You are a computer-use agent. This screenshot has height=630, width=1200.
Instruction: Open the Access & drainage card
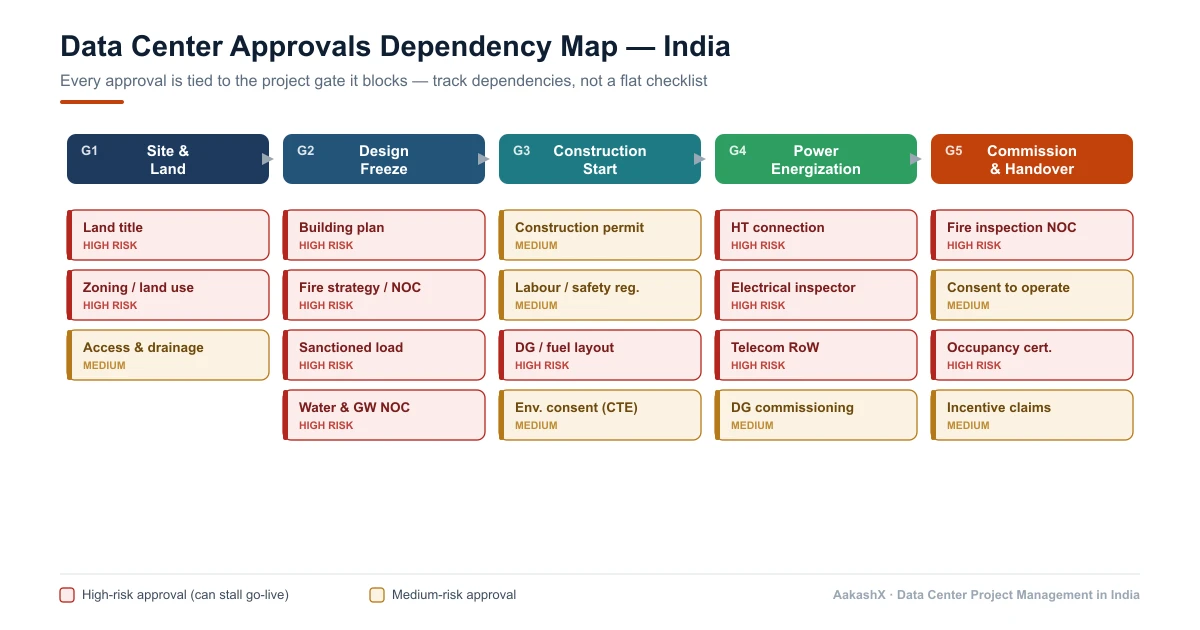(x=168, y=355)
